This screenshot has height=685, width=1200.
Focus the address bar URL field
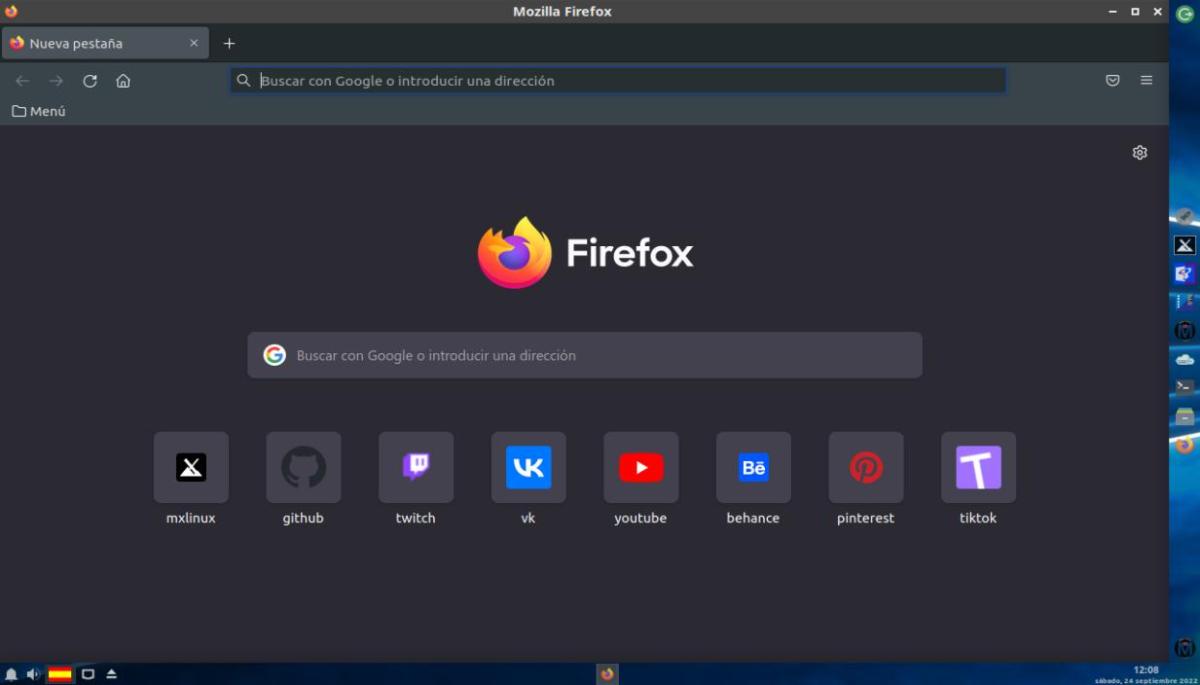[620, 81]
